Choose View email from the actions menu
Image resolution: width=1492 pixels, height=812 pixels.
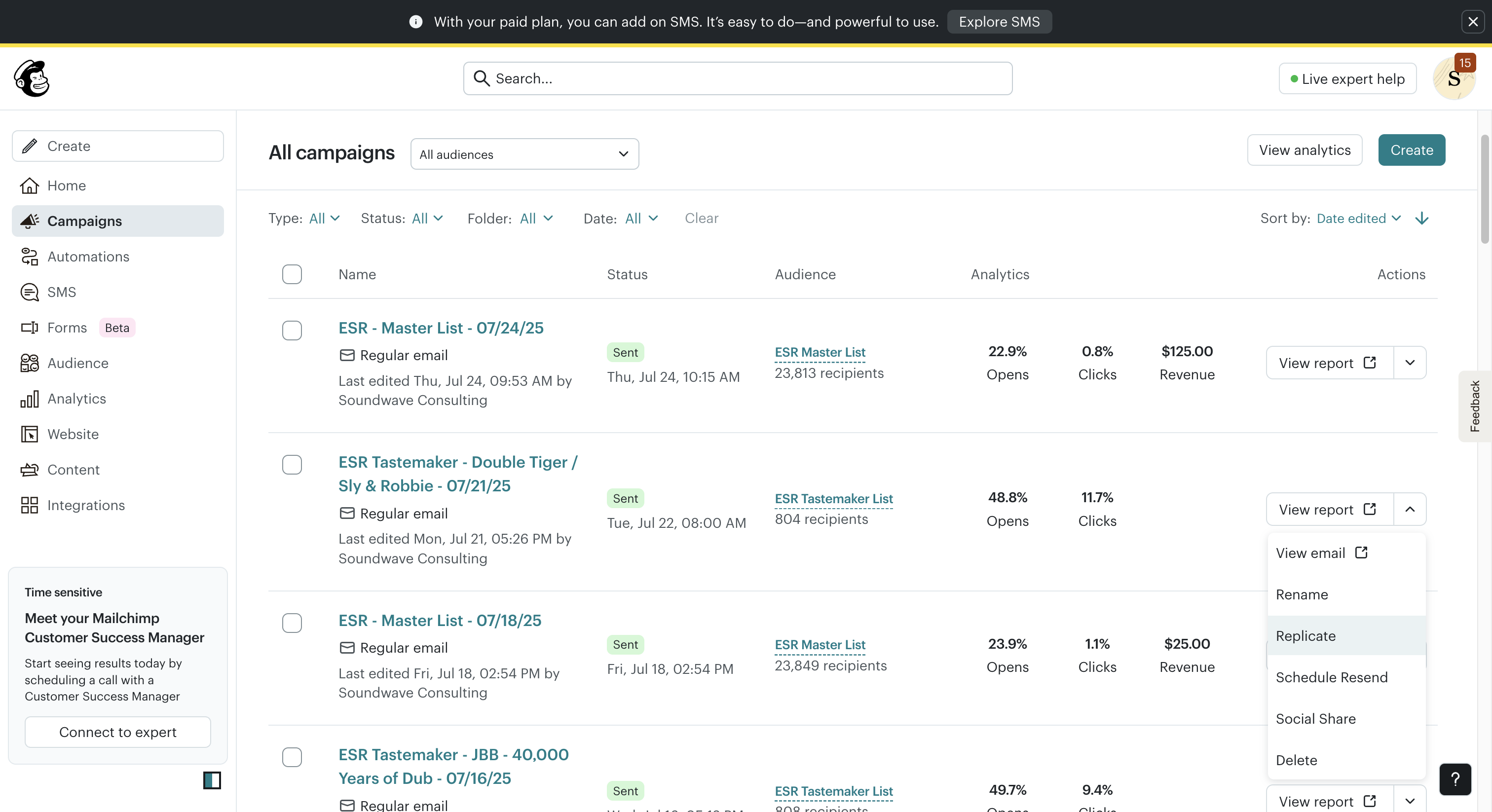point(1346,553)
